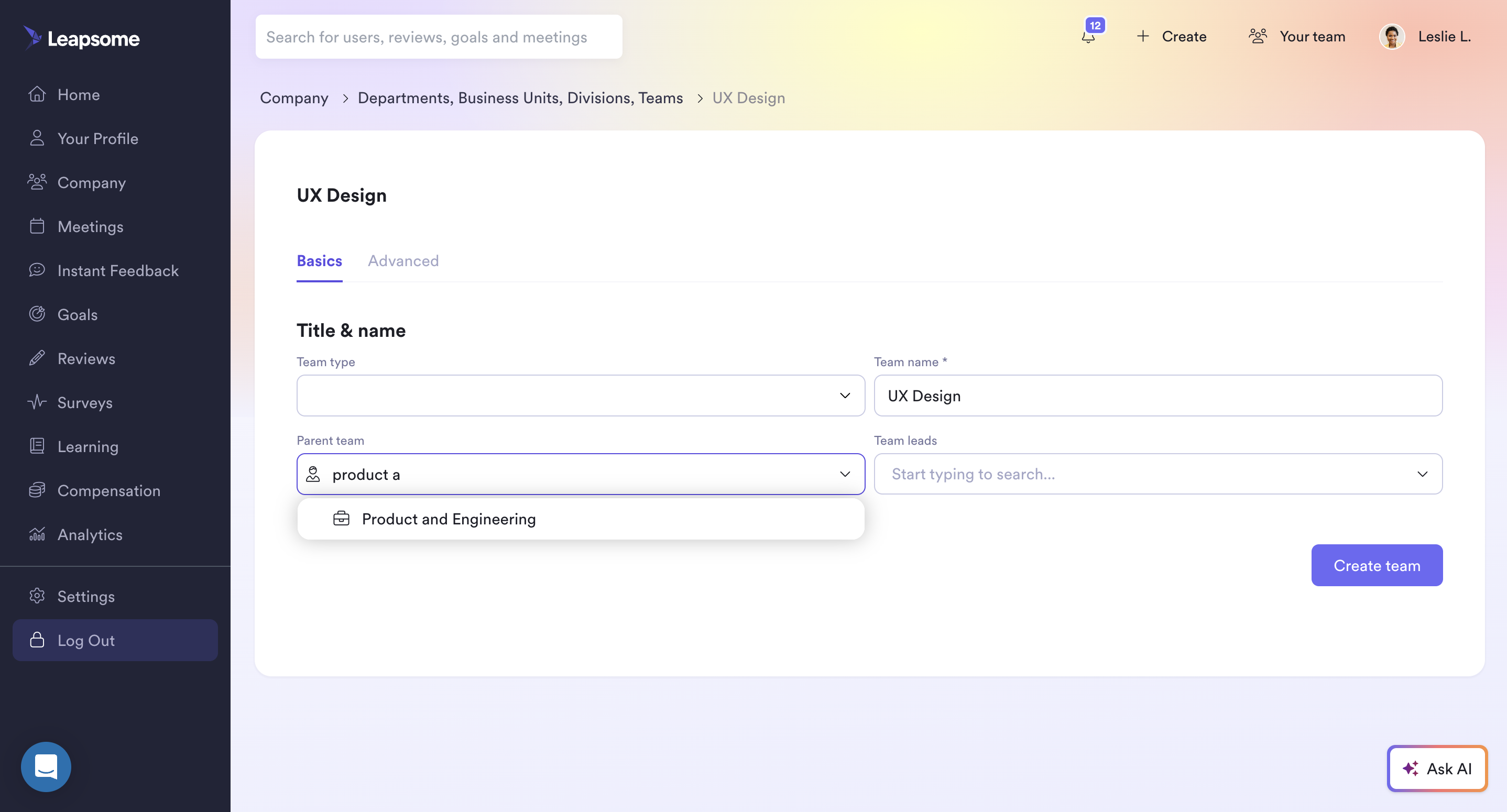The width and height of the screenshot is (1507, 812).
Task: Click the Reviews pencil icon
Action: [37, 358]
